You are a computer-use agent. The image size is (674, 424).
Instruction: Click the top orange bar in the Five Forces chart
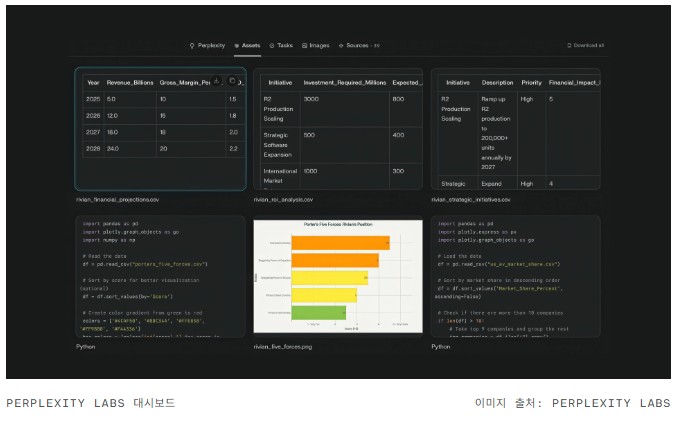(340, 243)
